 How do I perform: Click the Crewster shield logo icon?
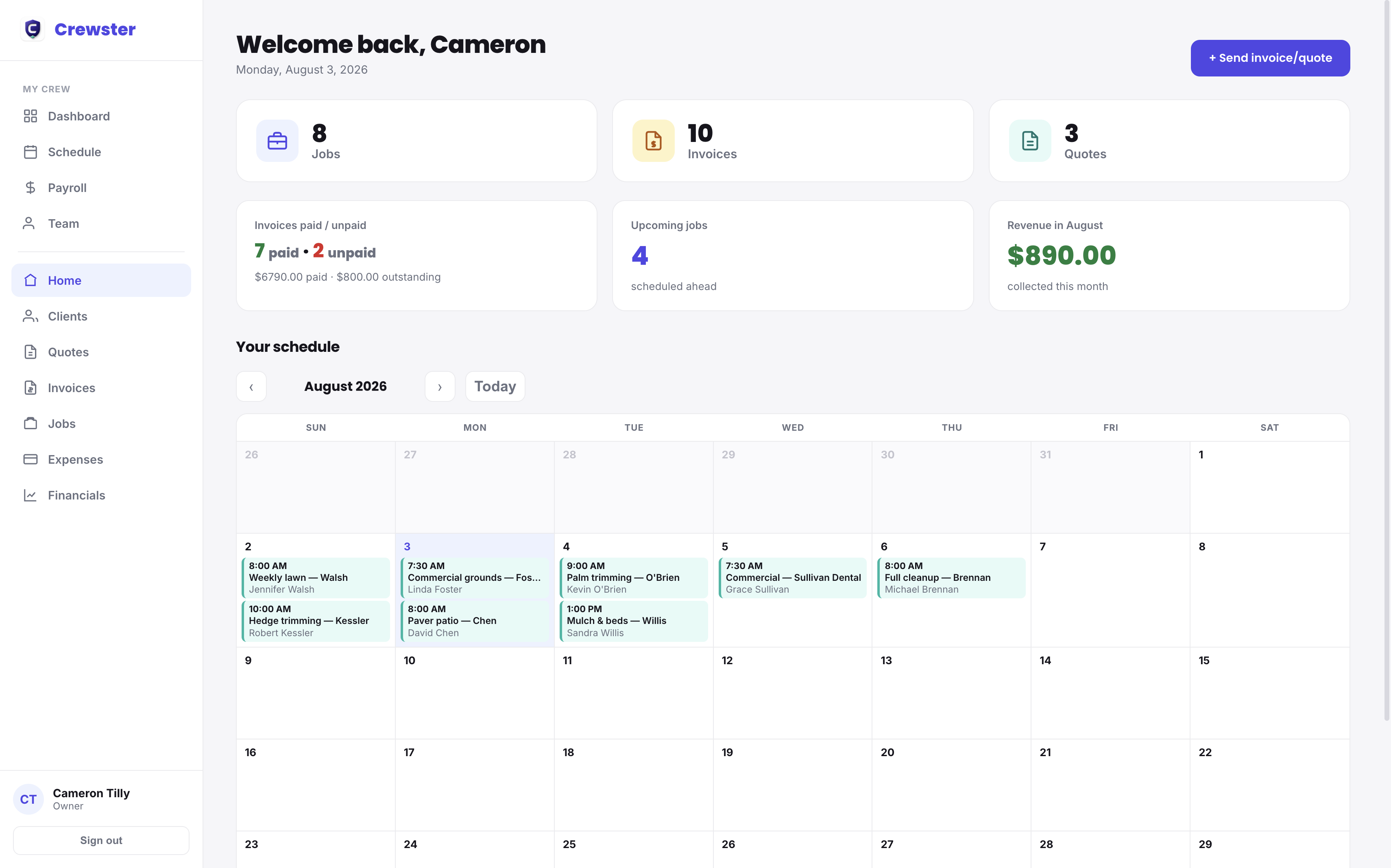pyautogui.click(x=33, y=29)
